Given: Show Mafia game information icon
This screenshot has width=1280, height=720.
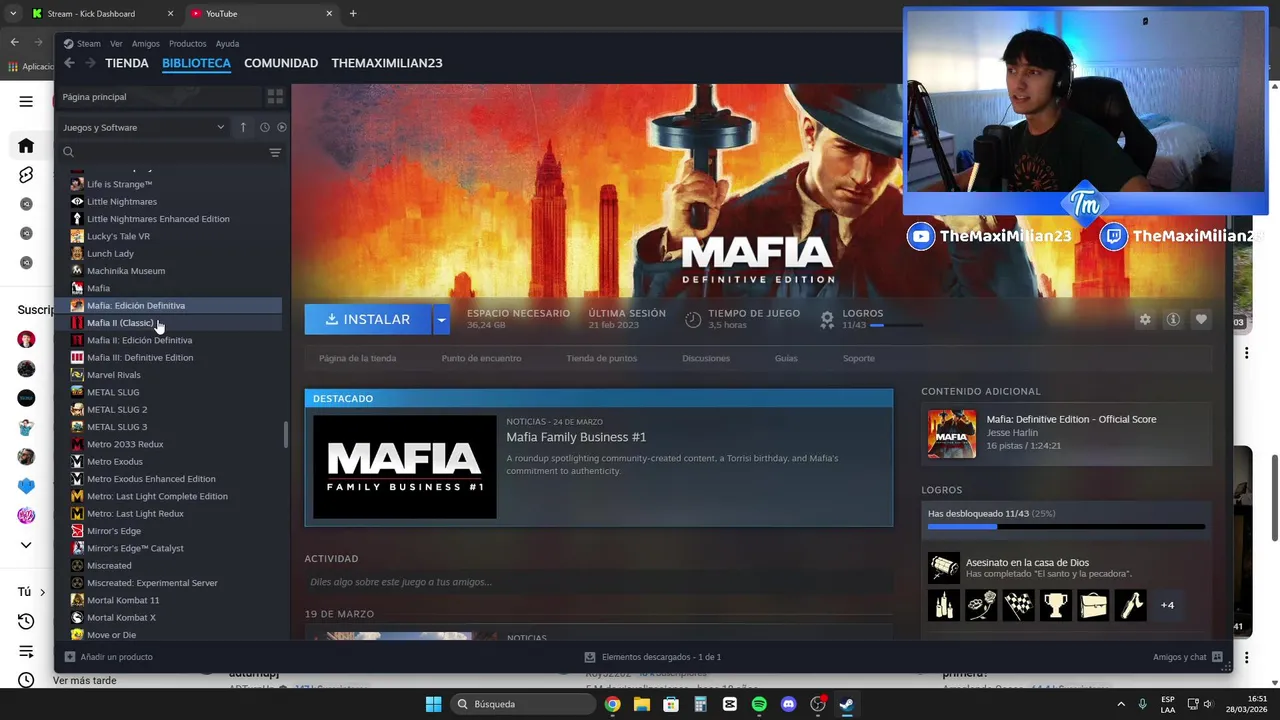Looking at the screenshot, I should pos(1173,319).
